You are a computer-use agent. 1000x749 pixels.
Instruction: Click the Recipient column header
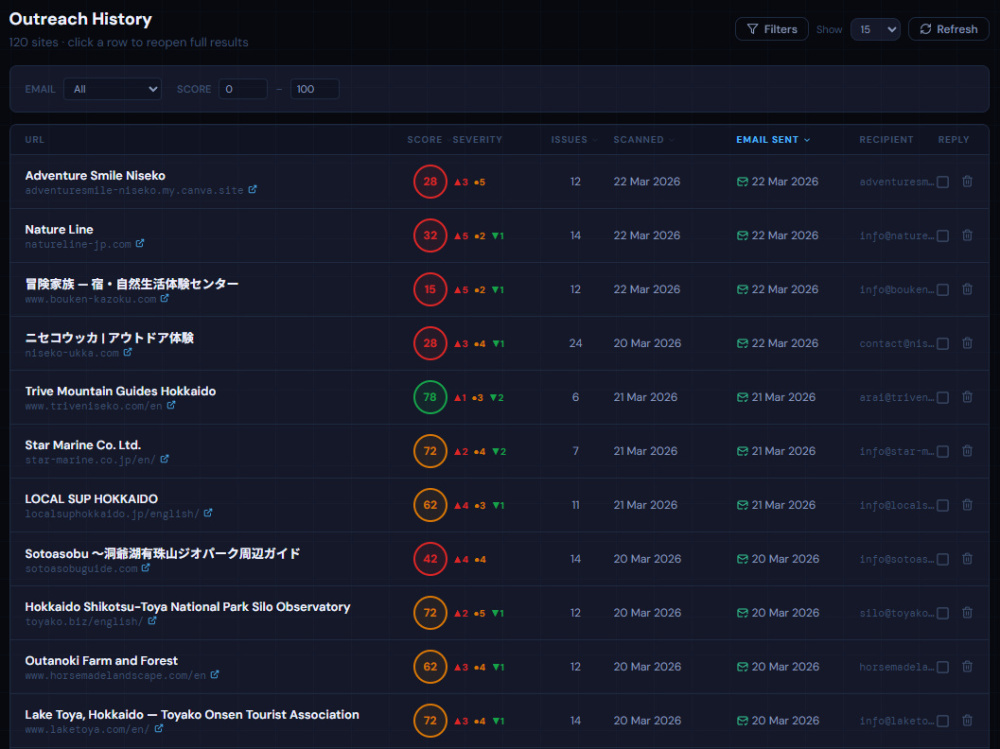click(x=886, y=139)
